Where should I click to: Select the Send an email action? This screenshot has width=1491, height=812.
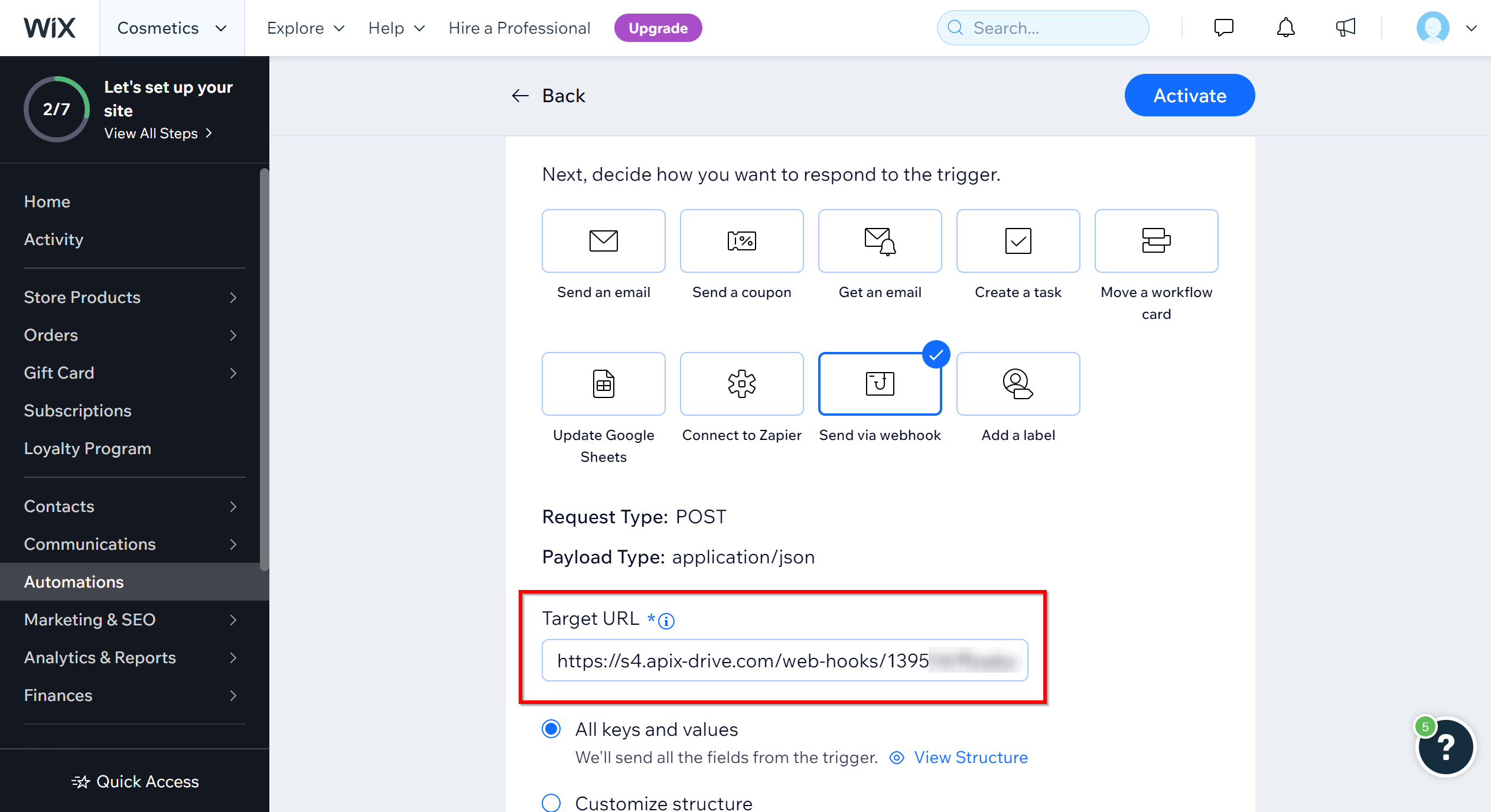pyautogui.click(x=603, y=241)
